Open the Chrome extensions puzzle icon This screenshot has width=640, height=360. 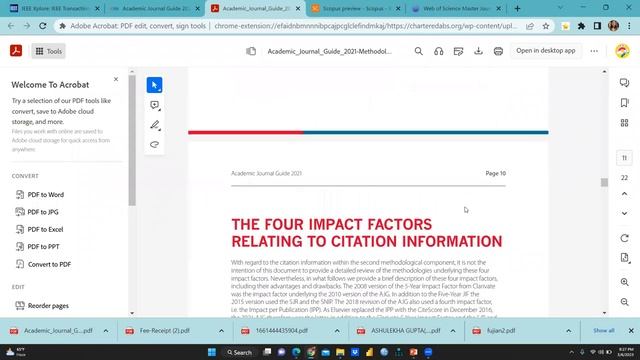coord(581,26)
